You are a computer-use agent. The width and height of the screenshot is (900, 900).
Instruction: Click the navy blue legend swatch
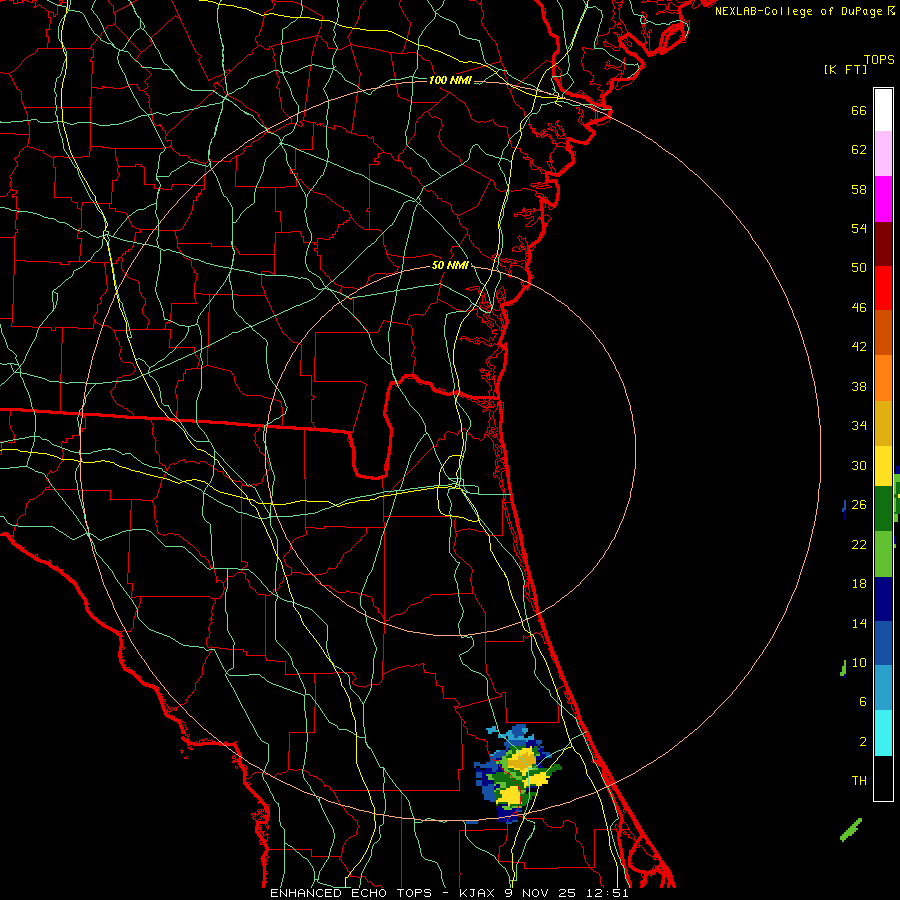(x=883, y=599)
